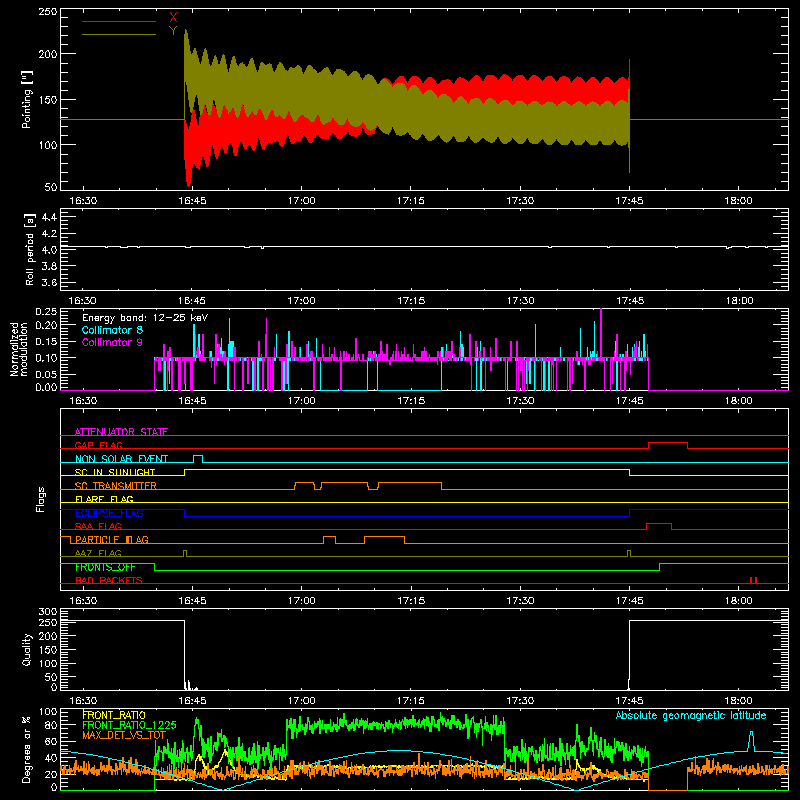Click the green FRONTS_OFF label
This screenshot has width=800, height=800.
point(105,567)
